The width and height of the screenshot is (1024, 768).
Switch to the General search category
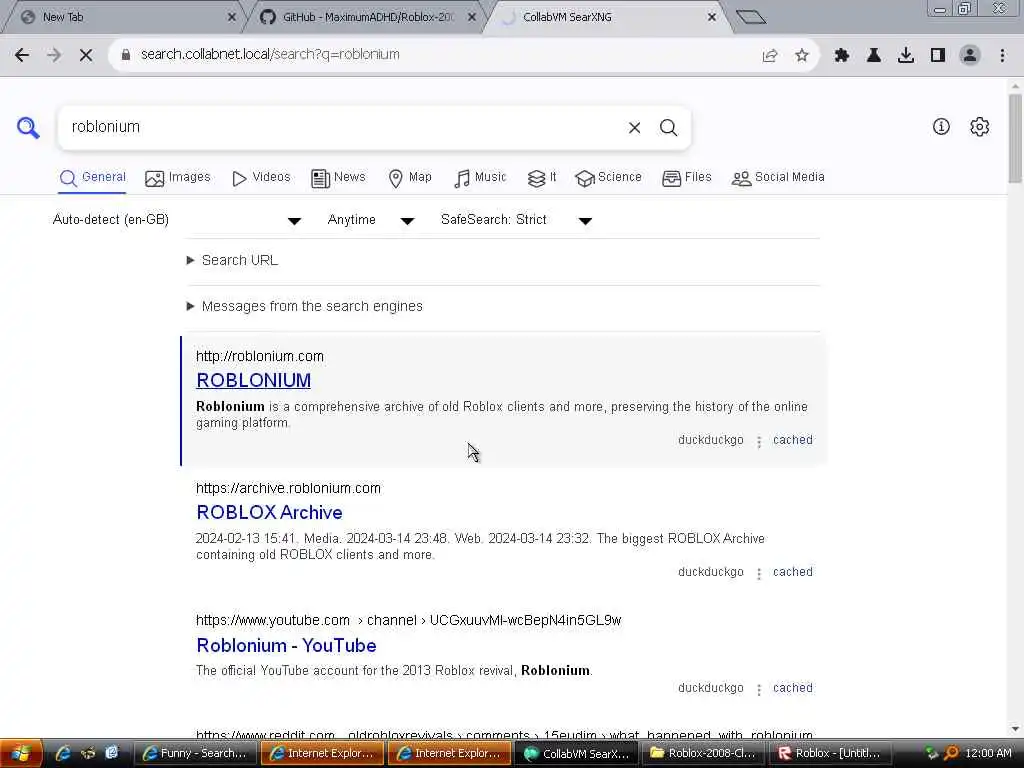tap(92, 178)
